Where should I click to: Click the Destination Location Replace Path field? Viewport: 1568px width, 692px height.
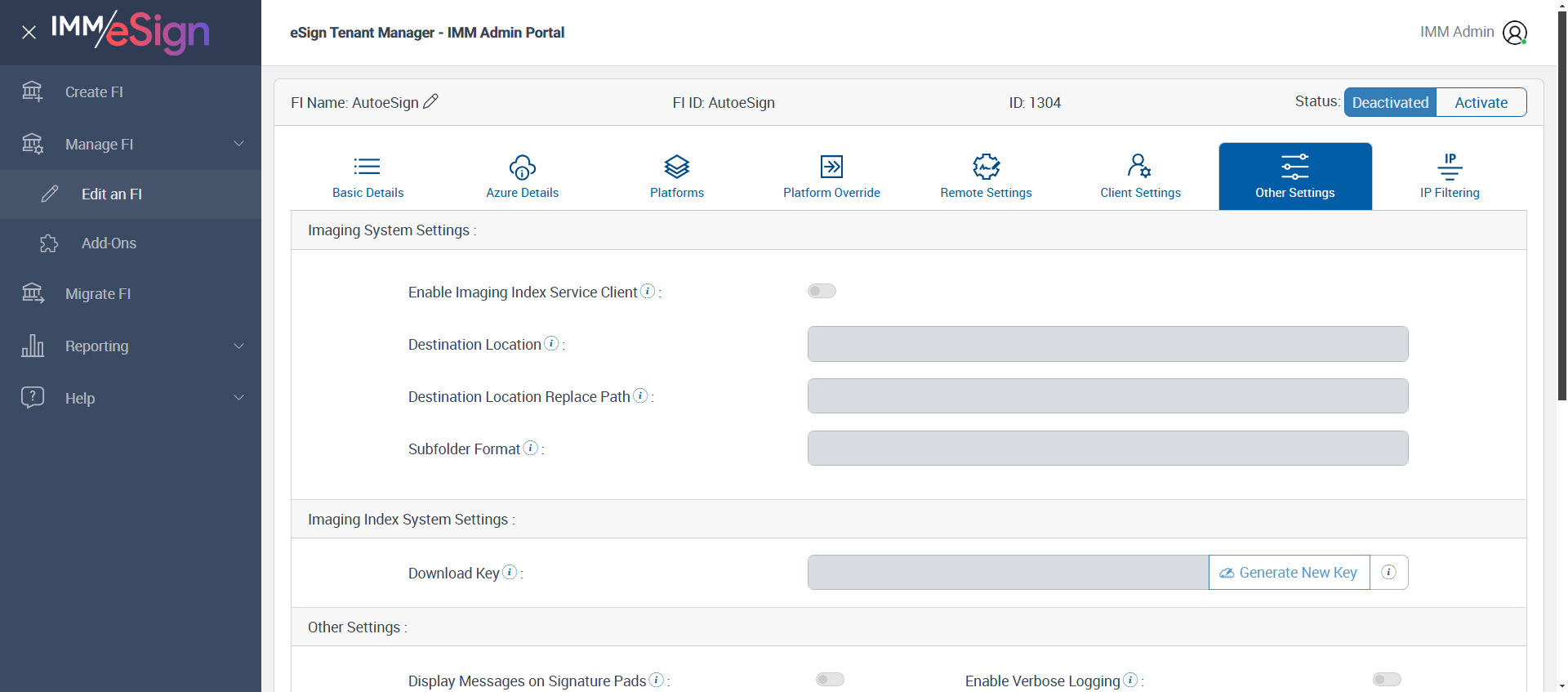pos(1107,396)
